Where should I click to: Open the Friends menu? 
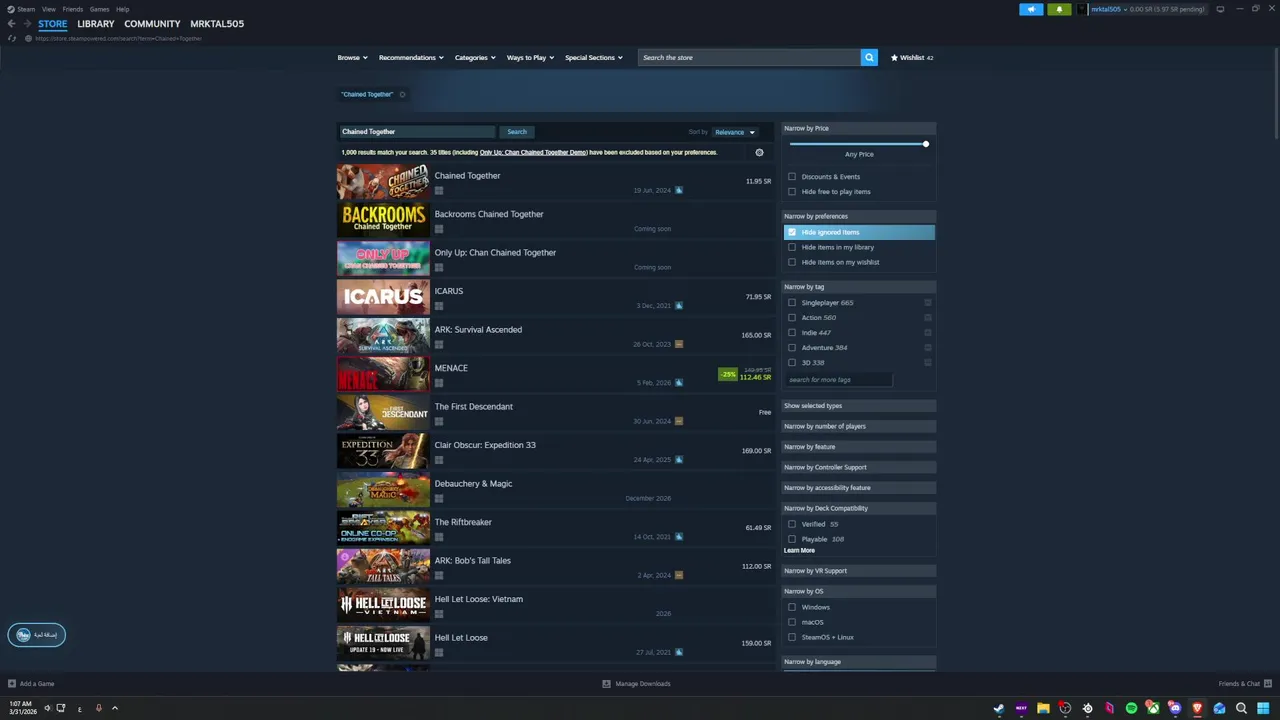[73, 9]
